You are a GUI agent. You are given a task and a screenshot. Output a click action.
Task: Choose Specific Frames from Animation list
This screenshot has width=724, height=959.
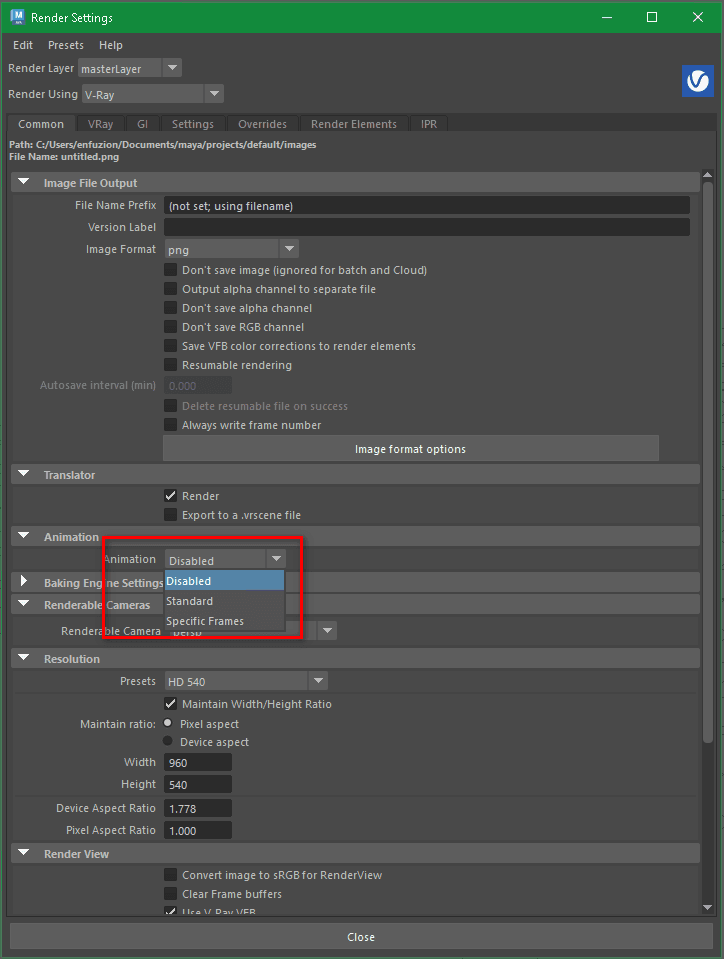[x=205, y=621]
